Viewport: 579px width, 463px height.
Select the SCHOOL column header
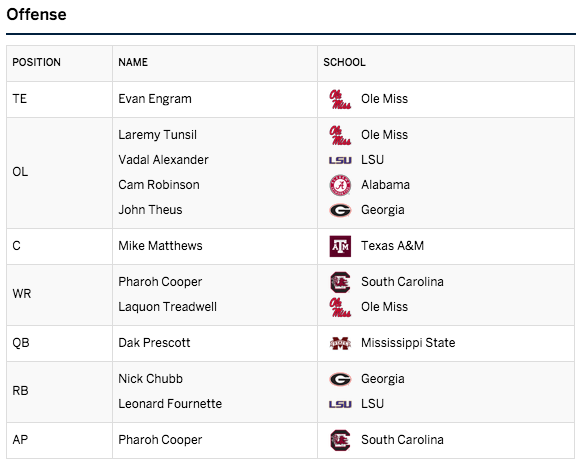click(345, 62)
